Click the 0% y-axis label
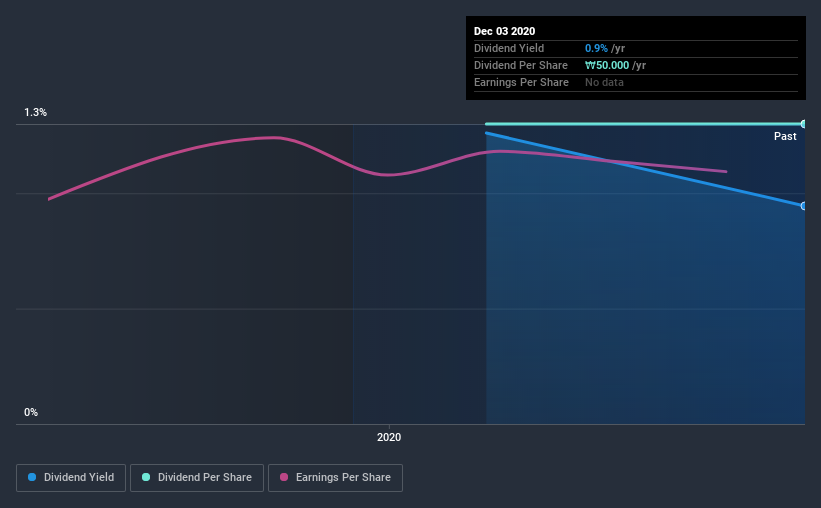This screenshot has width=821, height=508. point(31,412)
